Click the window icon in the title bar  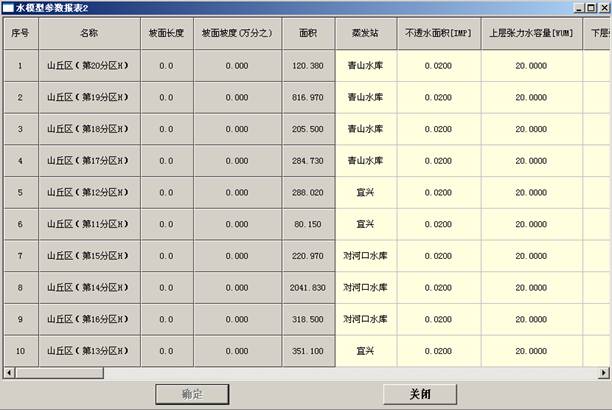[8, 8]
